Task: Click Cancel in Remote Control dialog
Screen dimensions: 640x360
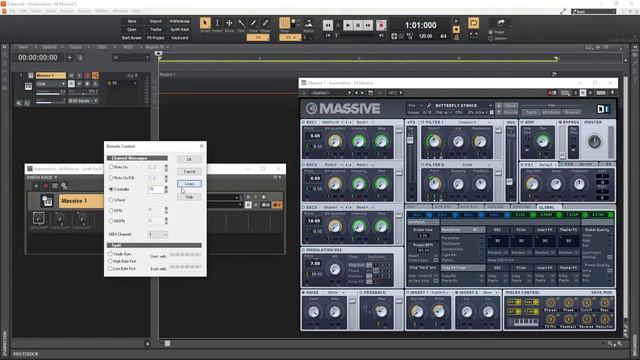Action: [189, 171]
